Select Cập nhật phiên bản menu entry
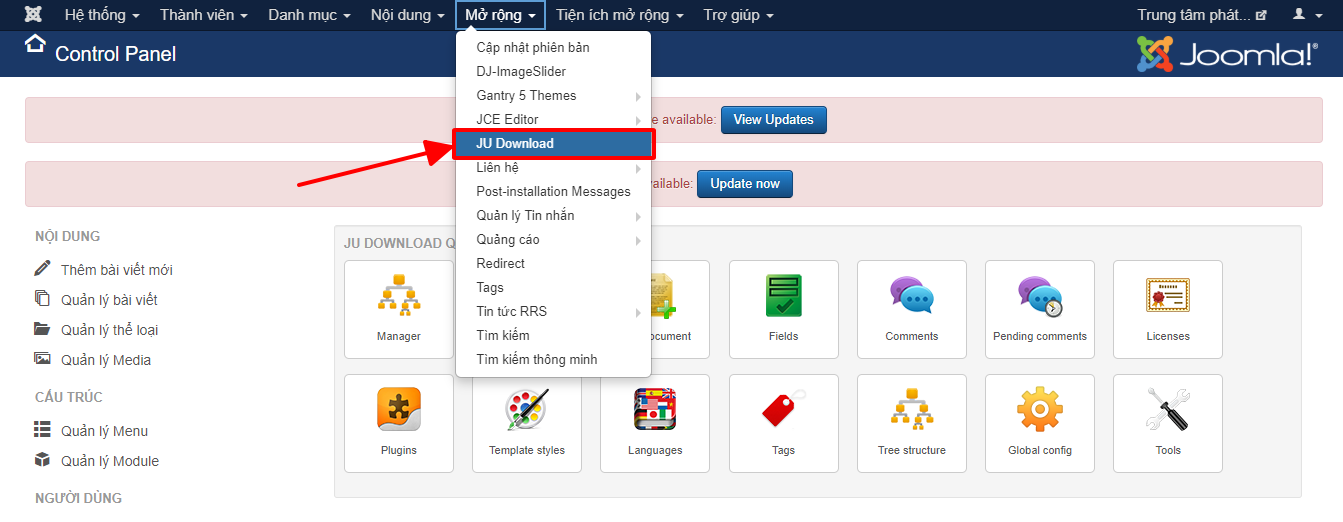Image resolution: width=1343 pixels, height=522 pixels. coord(553,48)
